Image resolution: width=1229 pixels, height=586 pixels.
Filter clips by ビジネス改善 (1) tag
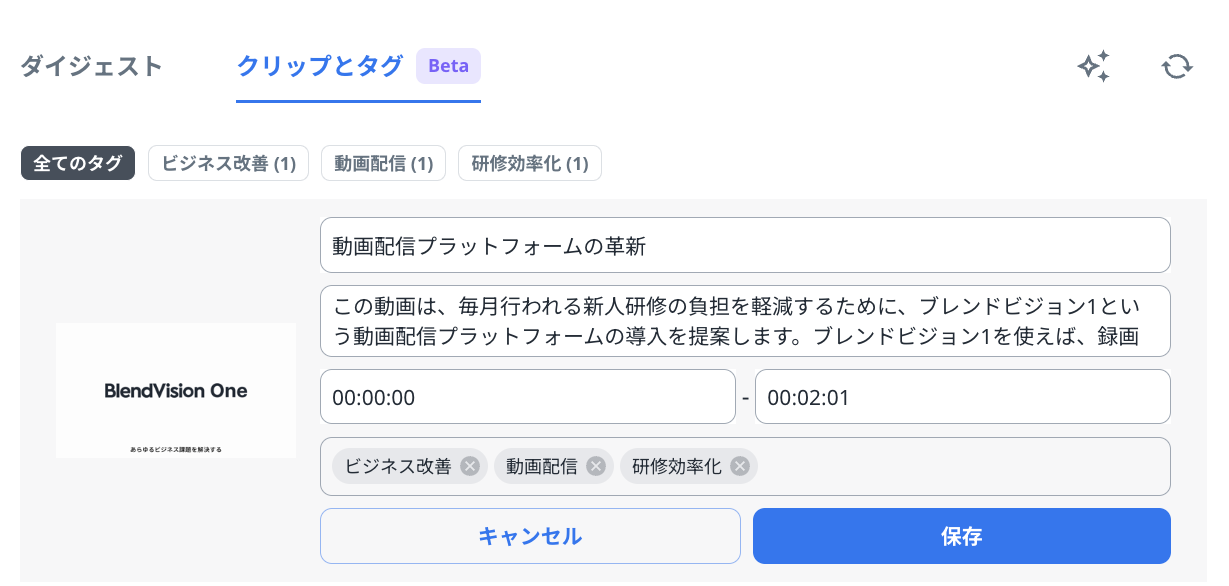click(x=228, y=163)
